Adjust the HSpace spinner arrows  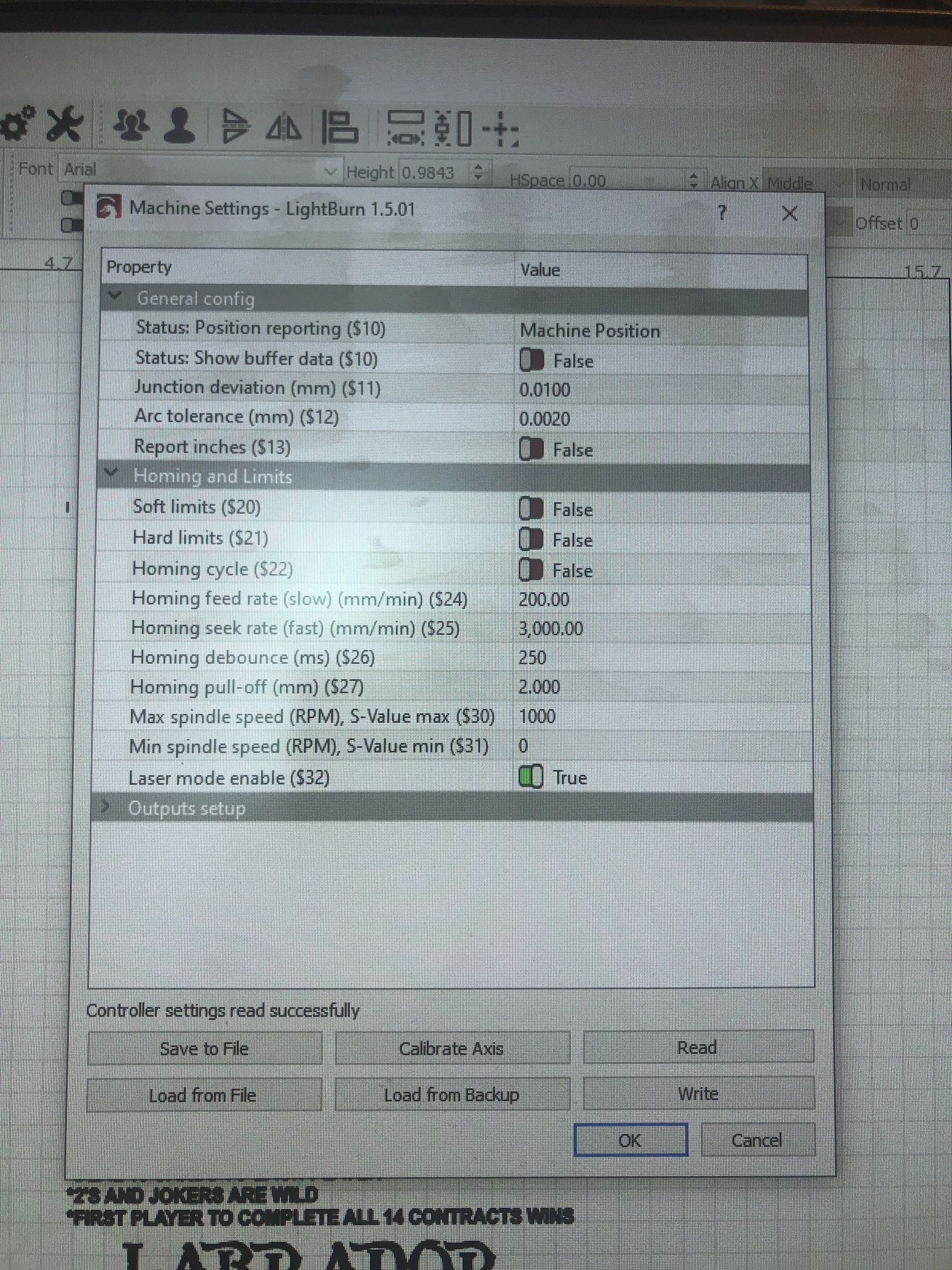693,181
